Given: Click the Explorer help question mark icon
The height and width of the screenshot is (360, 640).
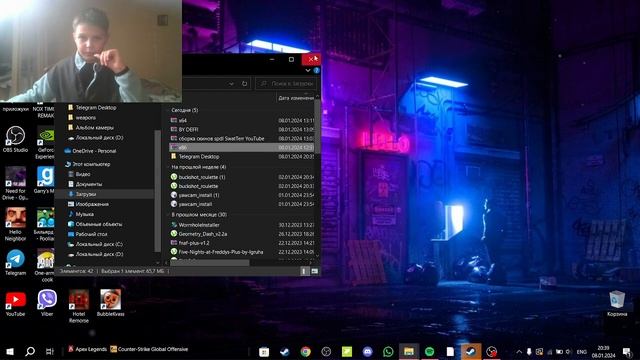Looking at the screenshot, I should [316, 70].
